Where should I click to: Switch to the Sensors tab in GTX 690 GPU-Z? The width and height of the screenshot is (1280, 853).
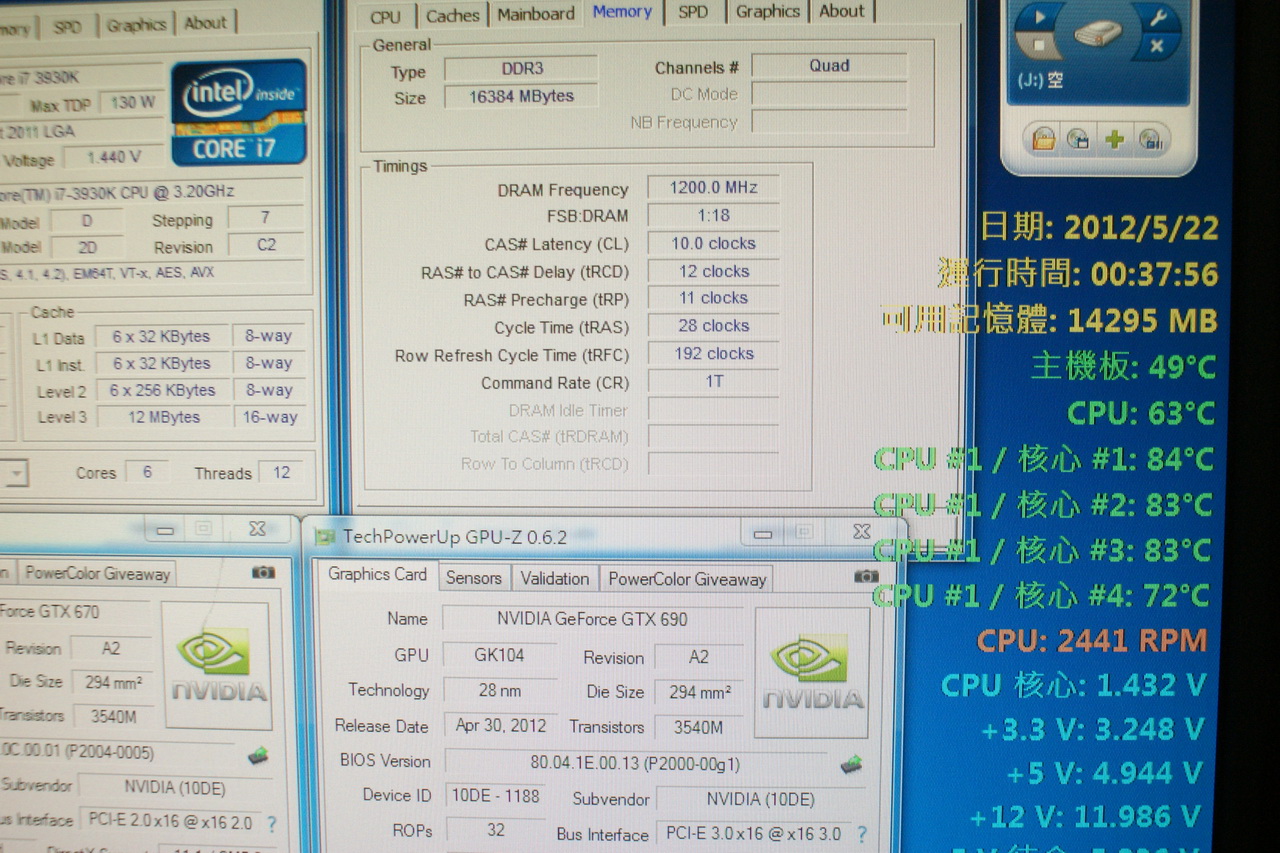[x=474, y=578]
